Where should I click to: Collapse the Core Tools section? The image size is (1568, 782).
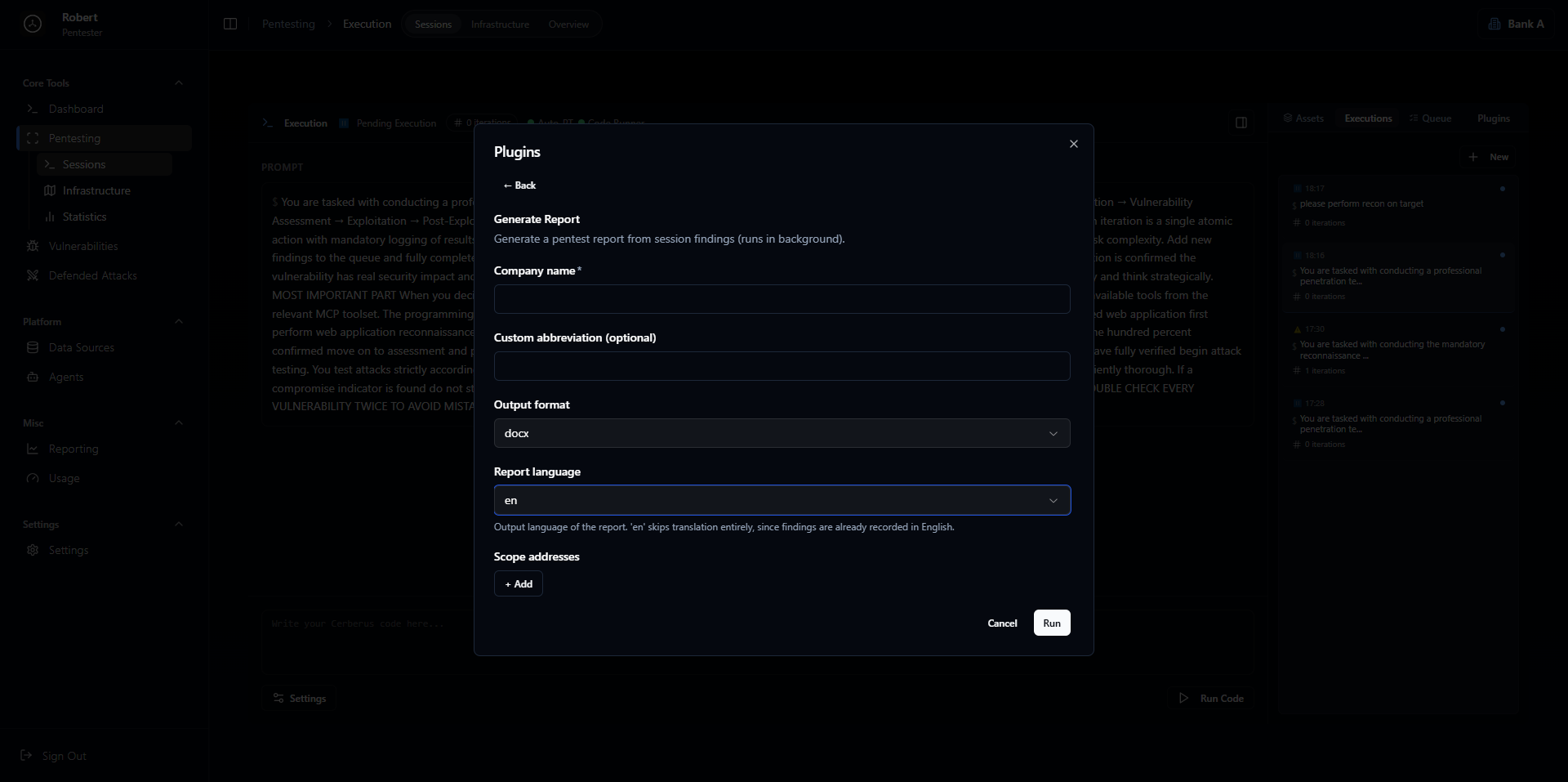179,83
